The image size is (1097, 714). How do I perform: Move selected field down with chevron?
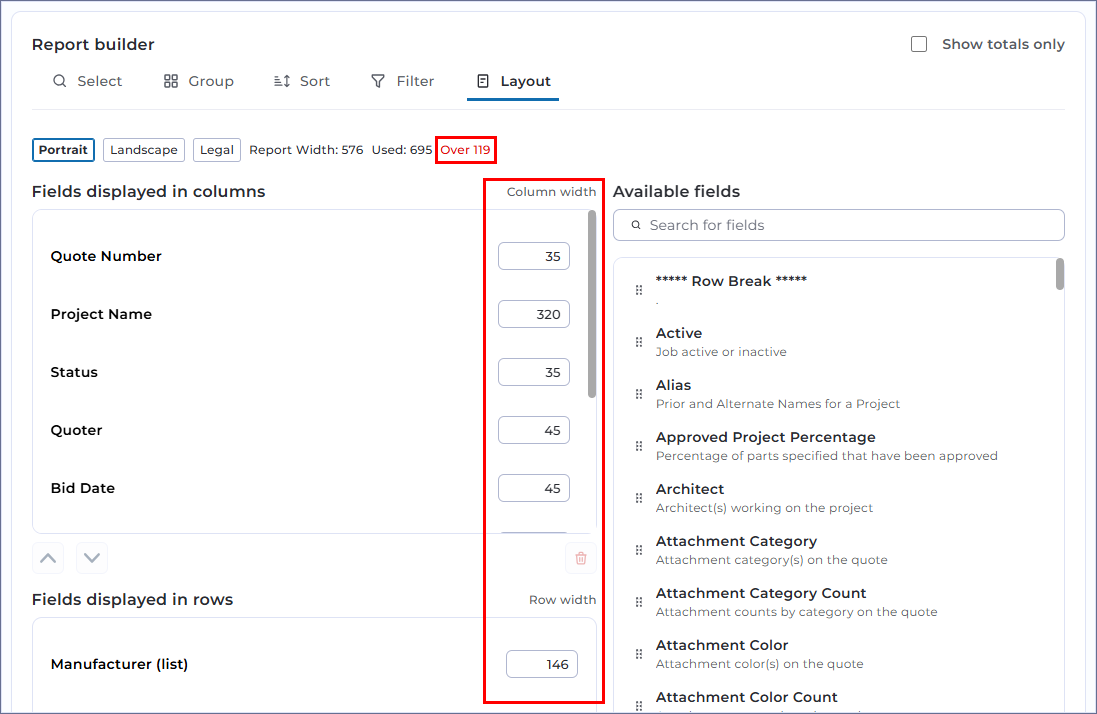coord(92,558)
